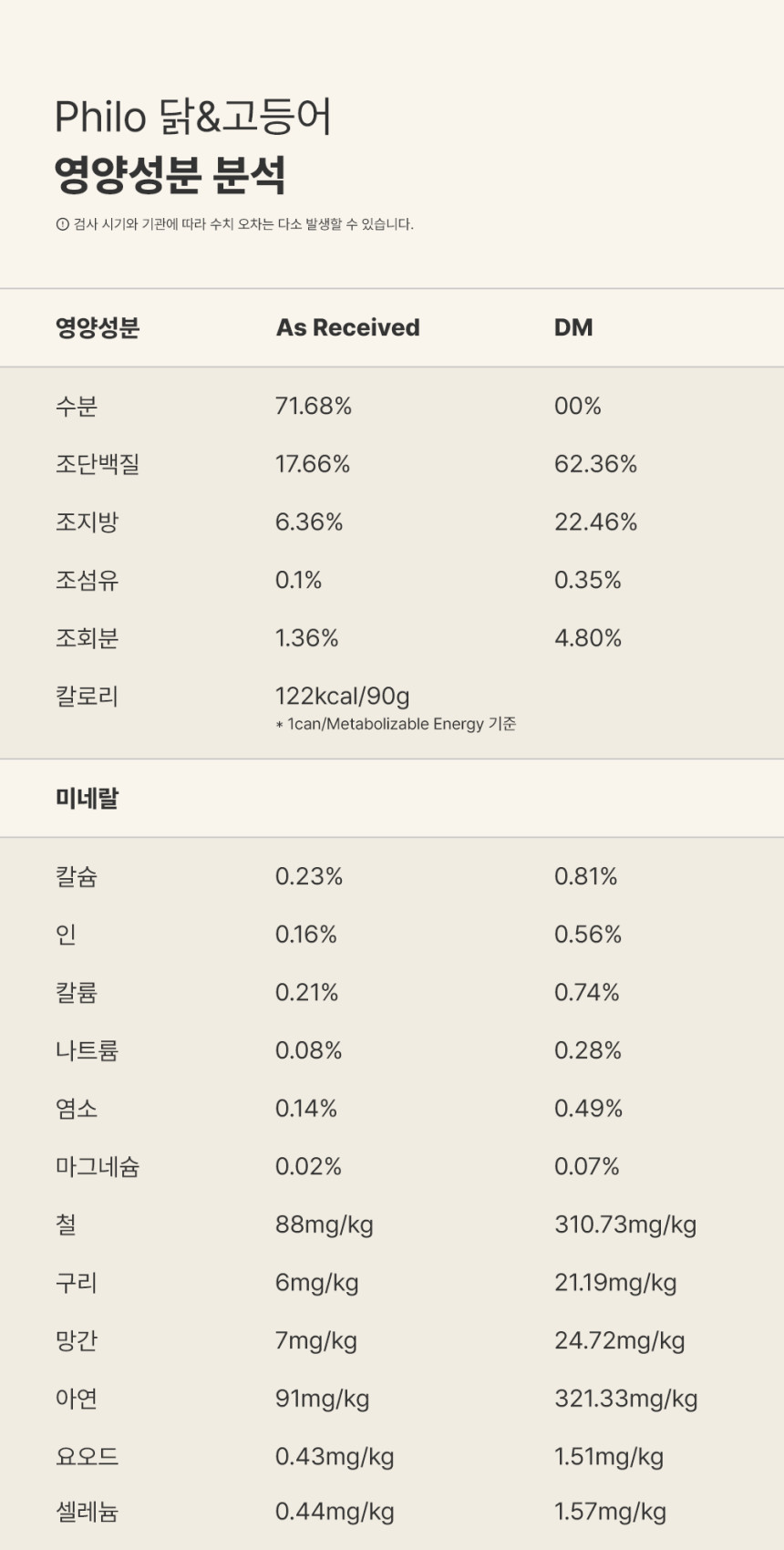Click the 아연 As Received value 91mg/kg
Viewport: 784px width, 1550px height.
(322, 1399)
